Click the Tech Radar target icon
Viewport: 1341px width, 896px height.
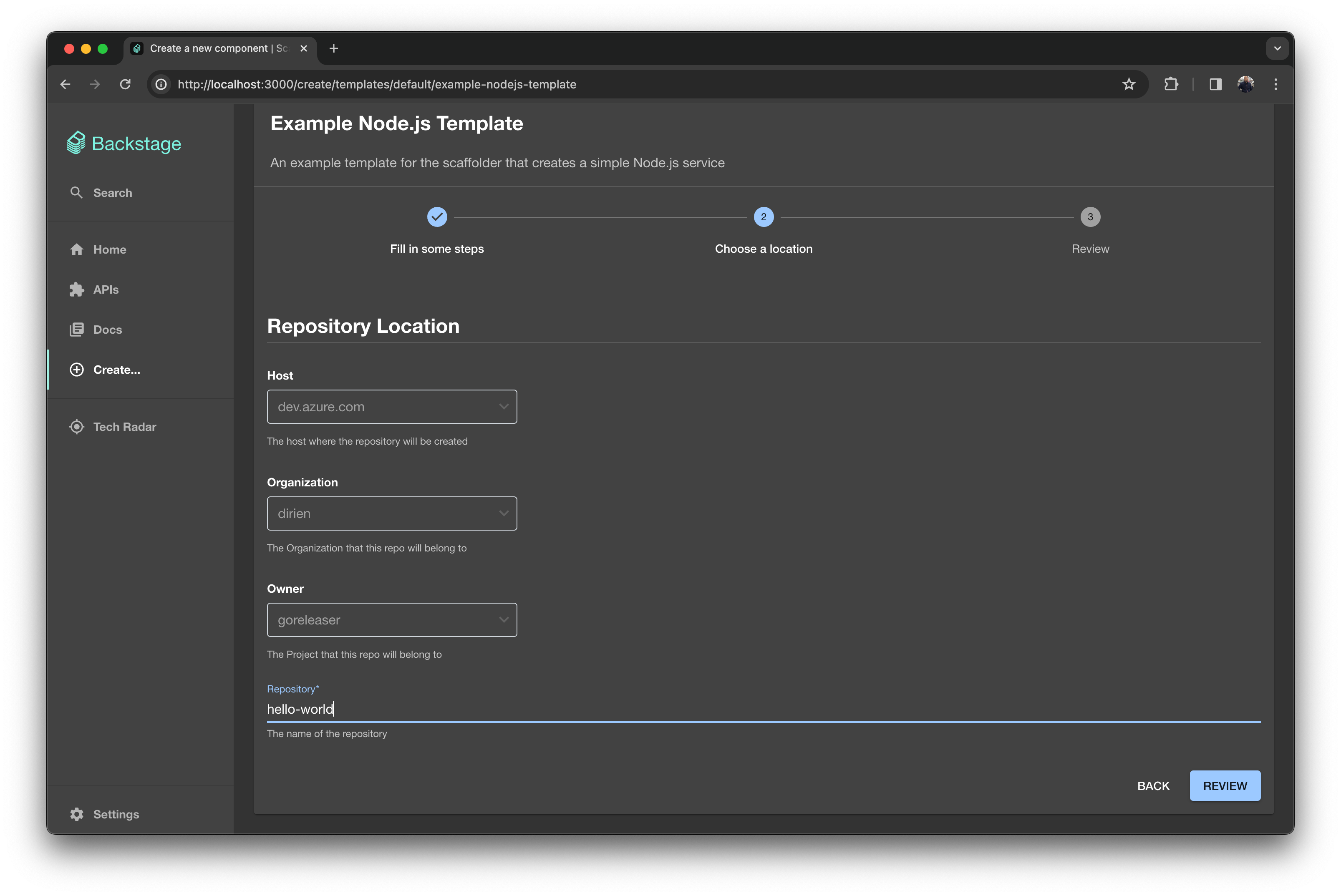77,427
